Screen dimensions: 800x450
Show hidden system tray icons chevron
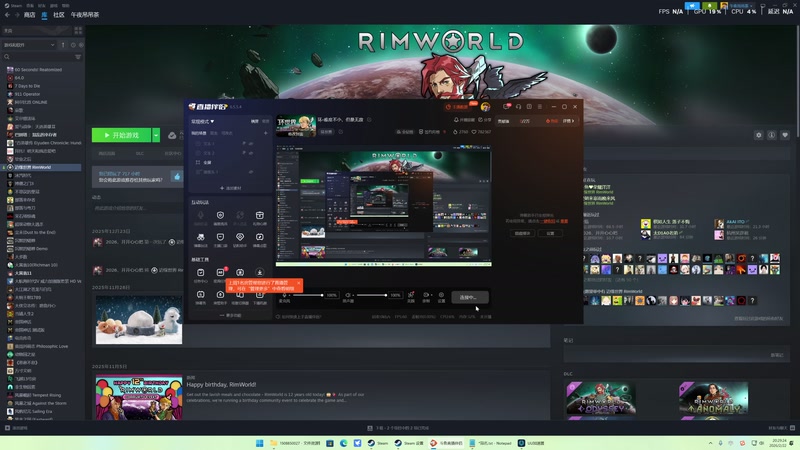[x=710, y=443]
